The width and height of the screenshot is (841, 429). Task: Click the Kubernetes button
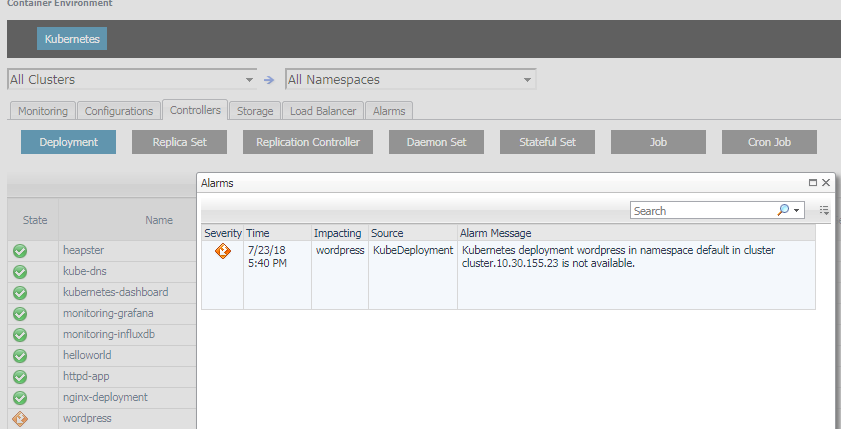point(72,39)
